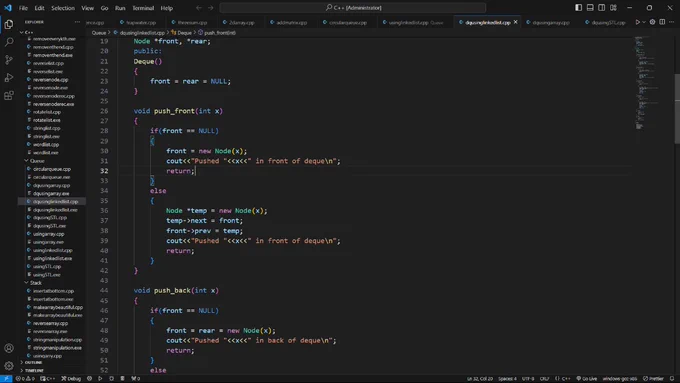Open the run button dropdown arrow
The height and width of the screenshot is (383, 680).
(x=644, y=22)
